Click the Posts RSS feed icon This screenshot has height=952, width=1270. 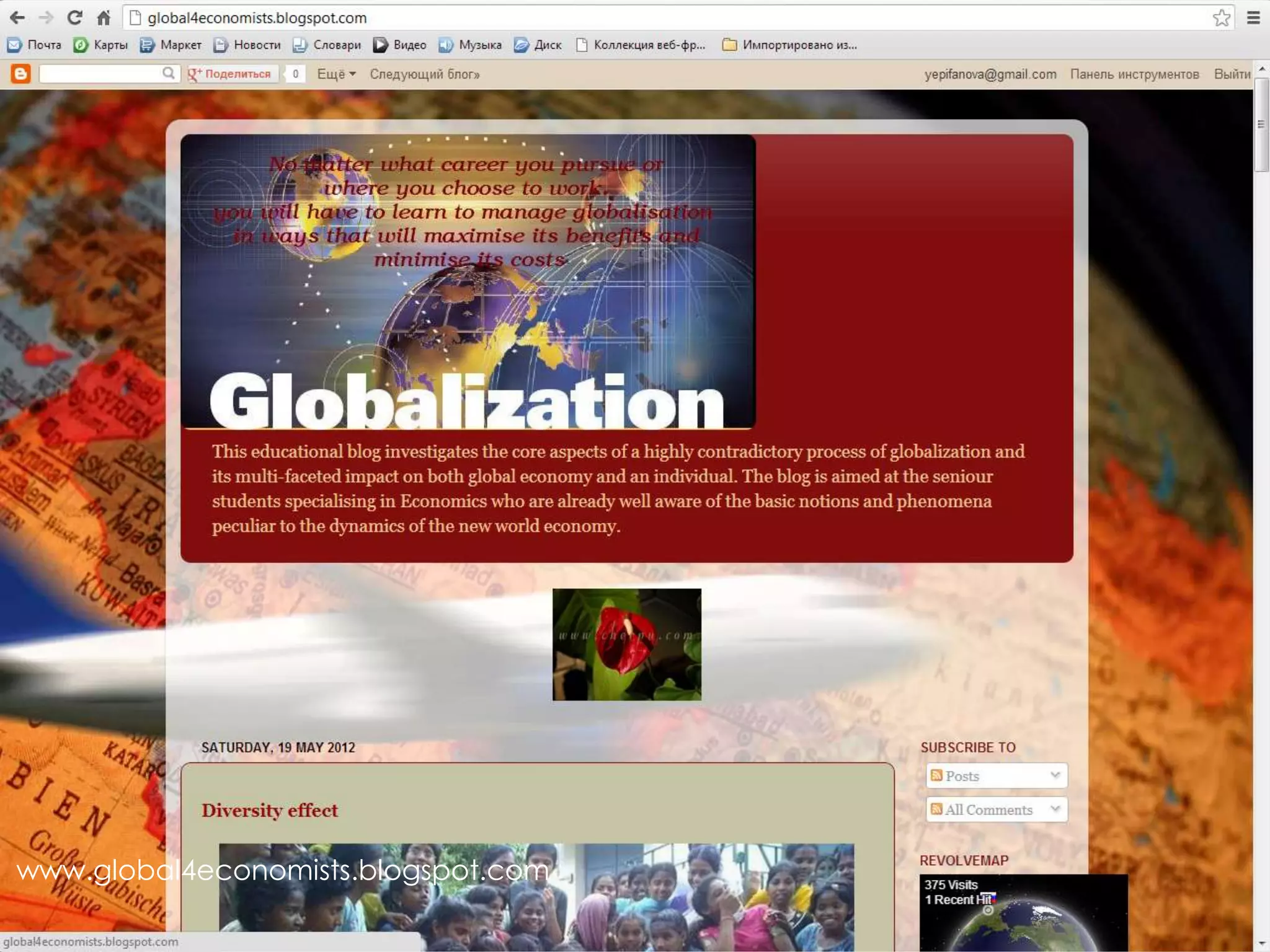point(936,775)
